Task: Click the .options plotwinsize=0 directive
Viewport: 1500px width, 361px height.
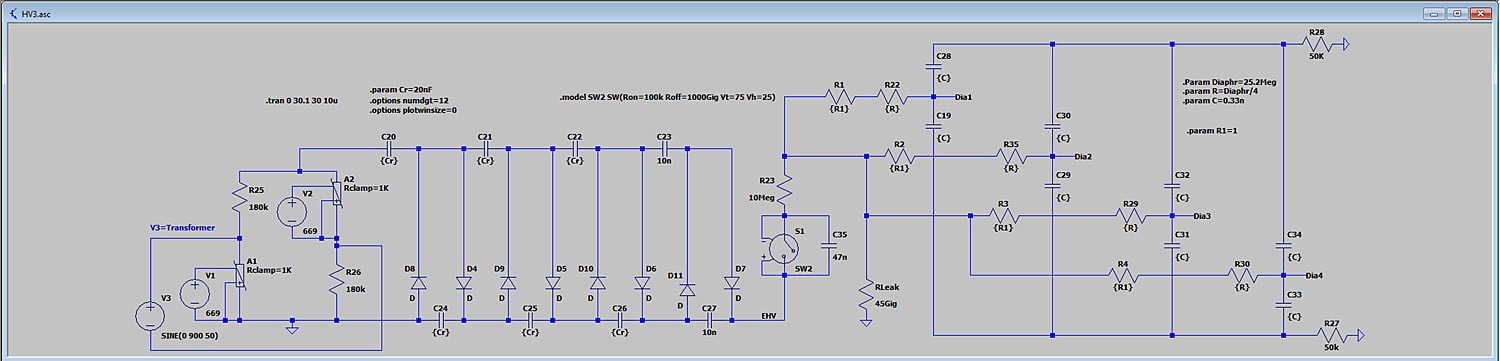Action: (x=413, y=111)
